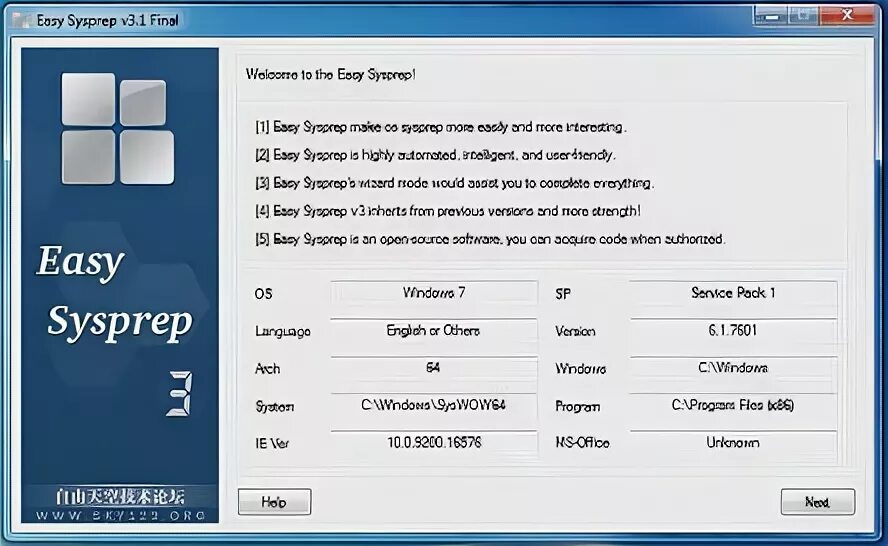
Task: Click the 'Language' label
Action: click(283, 331)
